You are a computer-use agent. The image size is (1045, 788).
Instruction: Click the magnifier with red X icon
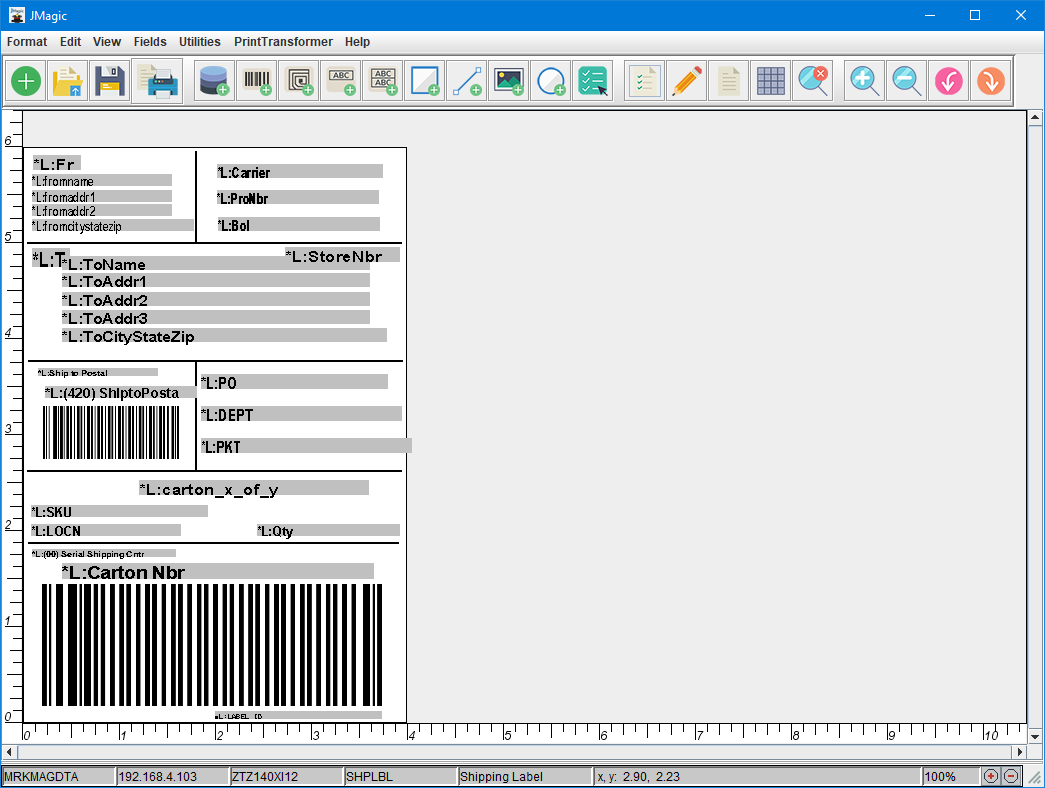[x=812, y=81]
